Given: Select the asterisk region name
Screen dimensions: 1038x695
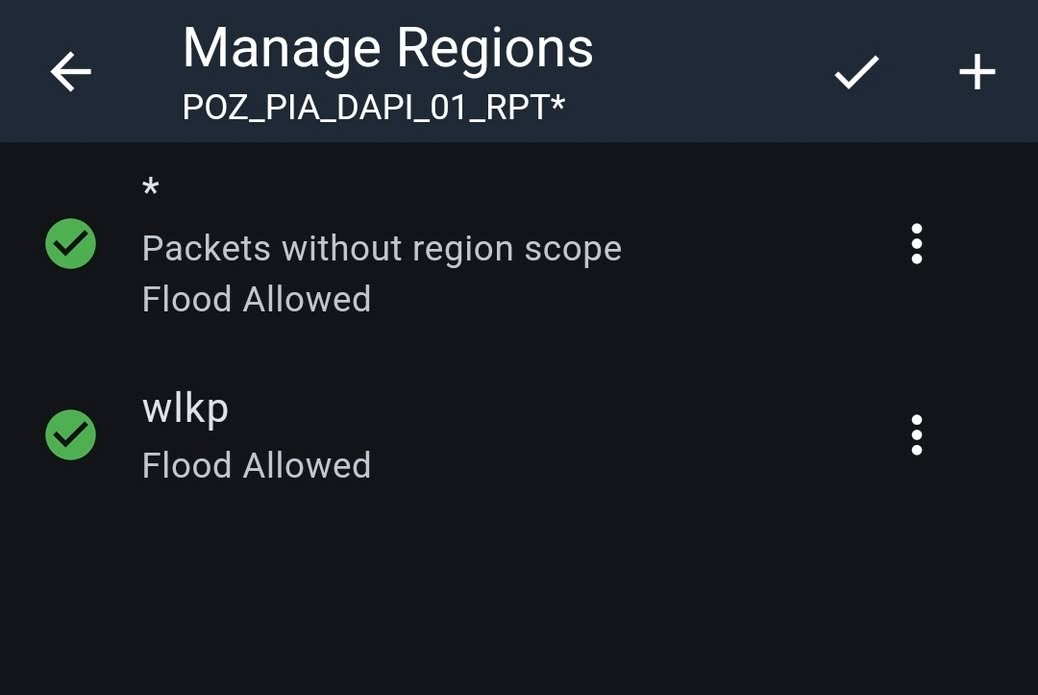Looking at the screenshot, I should tap(151, 189).
